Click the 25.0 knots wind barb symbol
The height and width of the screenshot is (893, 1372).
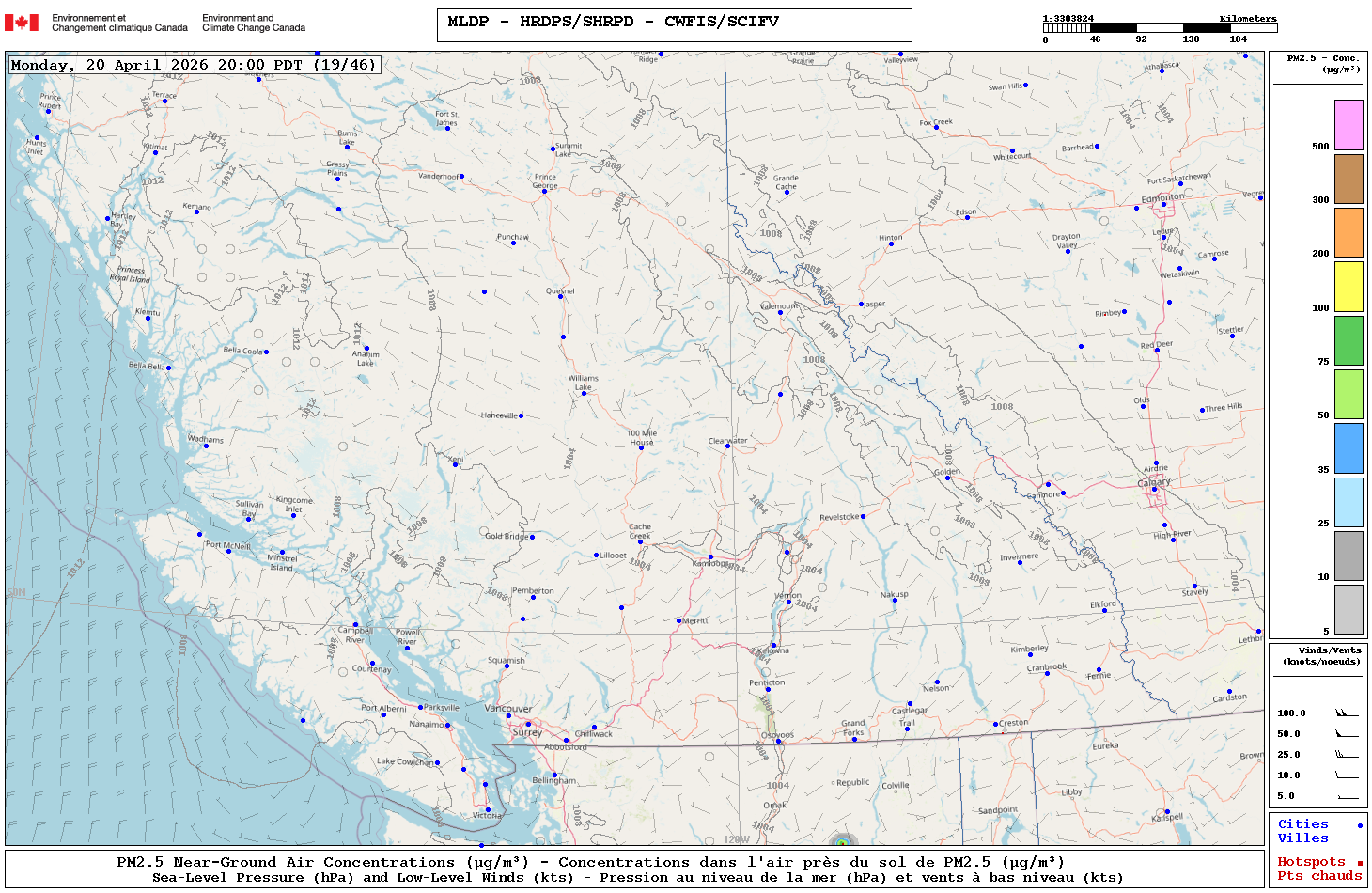(1347, 754)
